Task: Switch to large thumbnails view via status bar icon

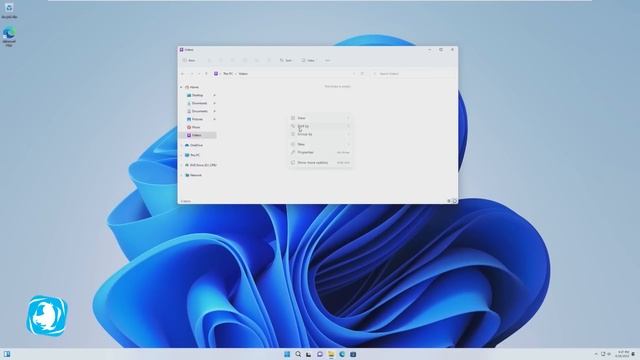Action: coord(454,201)
